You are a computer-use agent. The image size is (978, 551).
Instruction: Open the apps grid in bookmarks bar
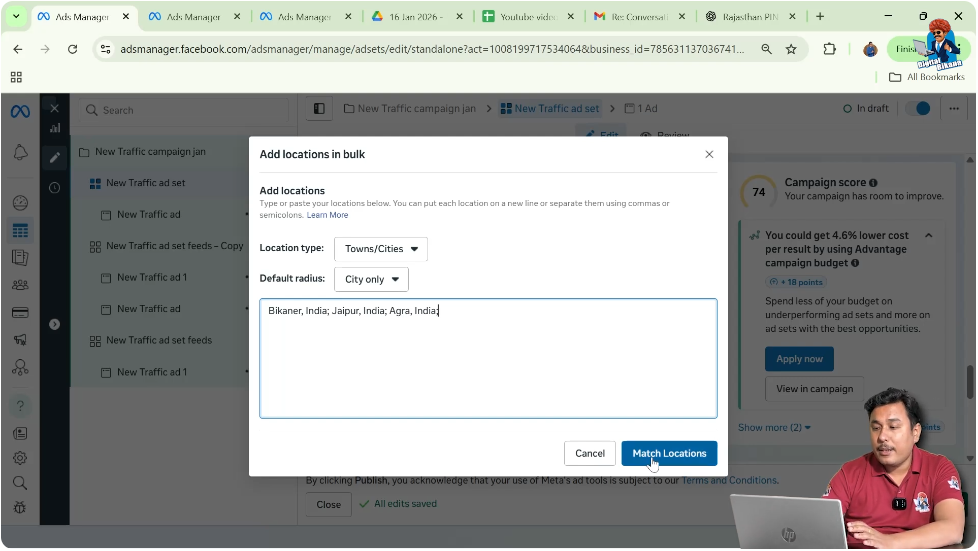[16, 77]
